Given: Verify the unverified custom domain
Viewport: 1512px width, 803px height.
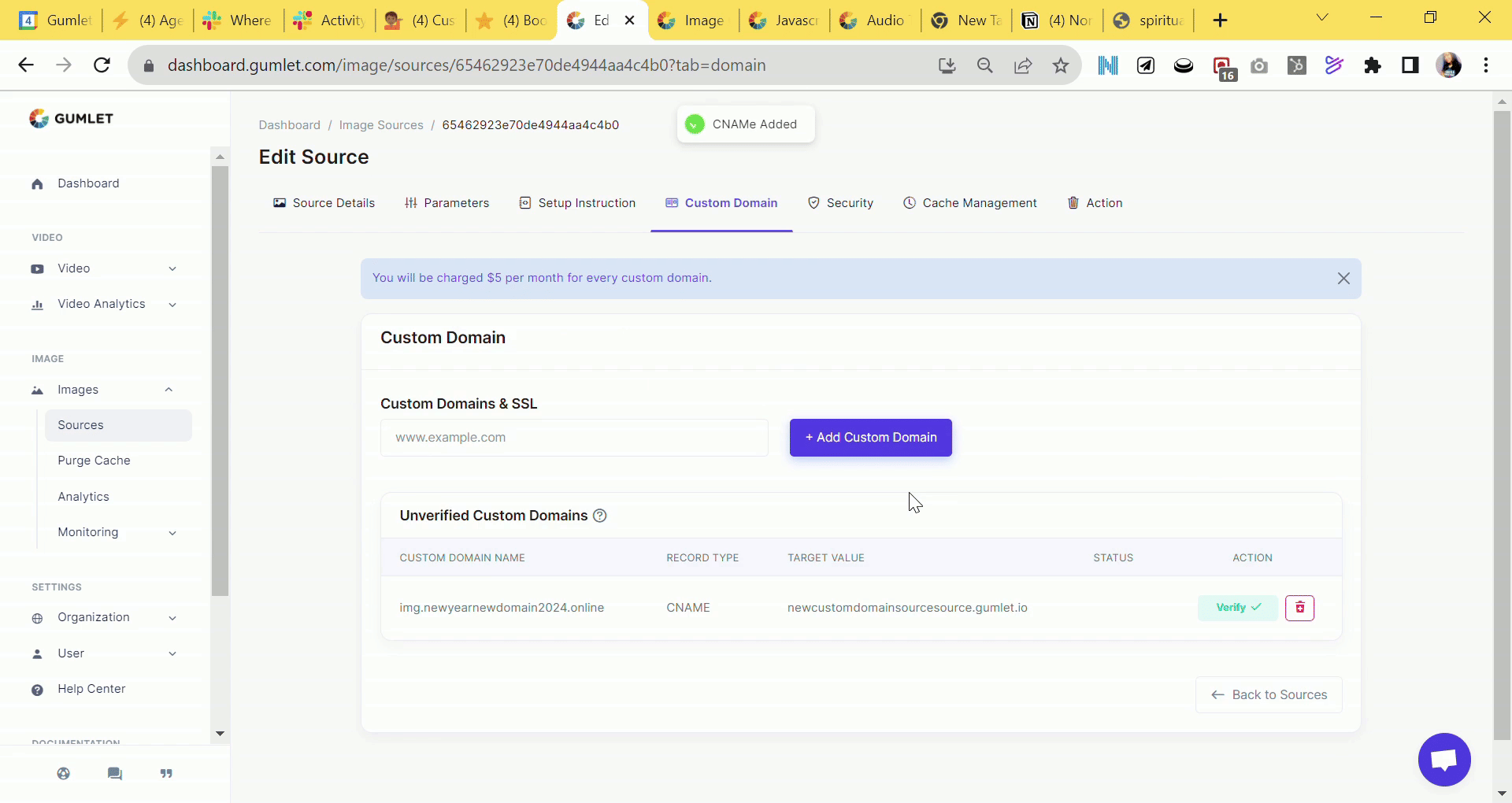Looking at the screenshot, I should 1237,608.
